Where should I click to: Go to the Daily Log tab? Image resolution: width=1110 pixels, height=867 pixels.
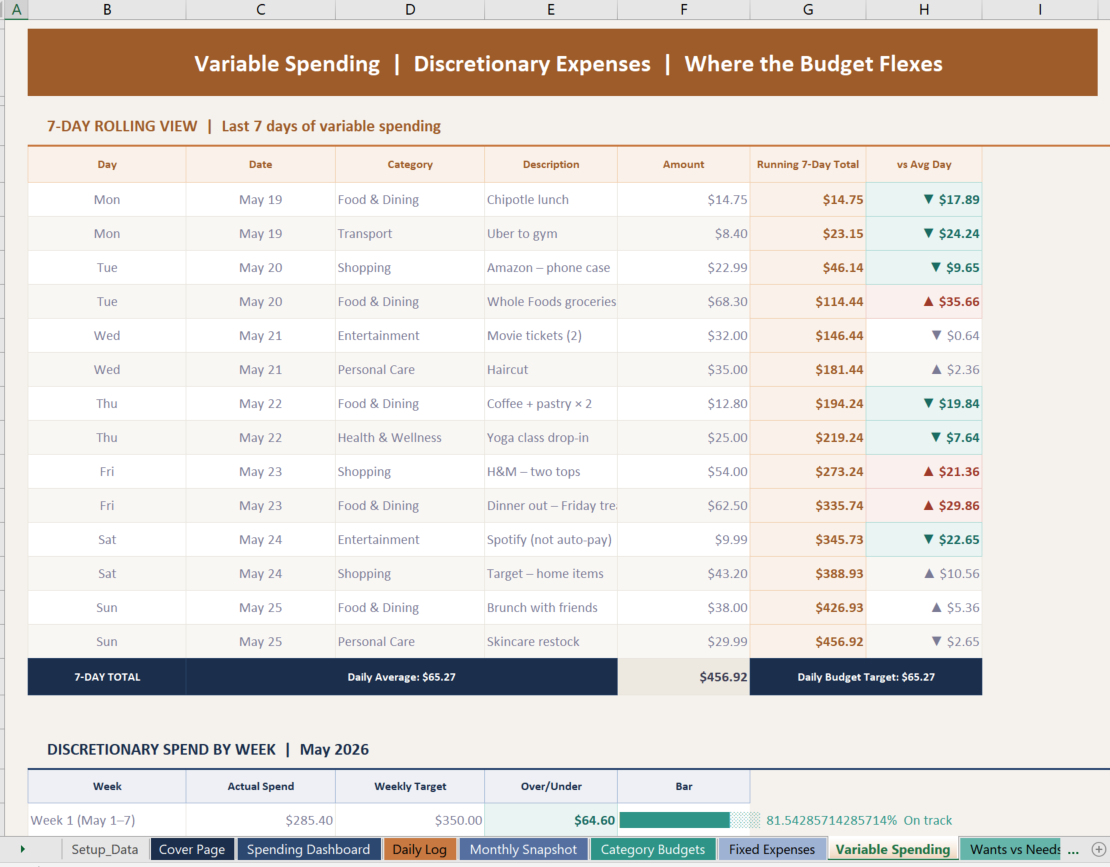[x=420, y=849]
